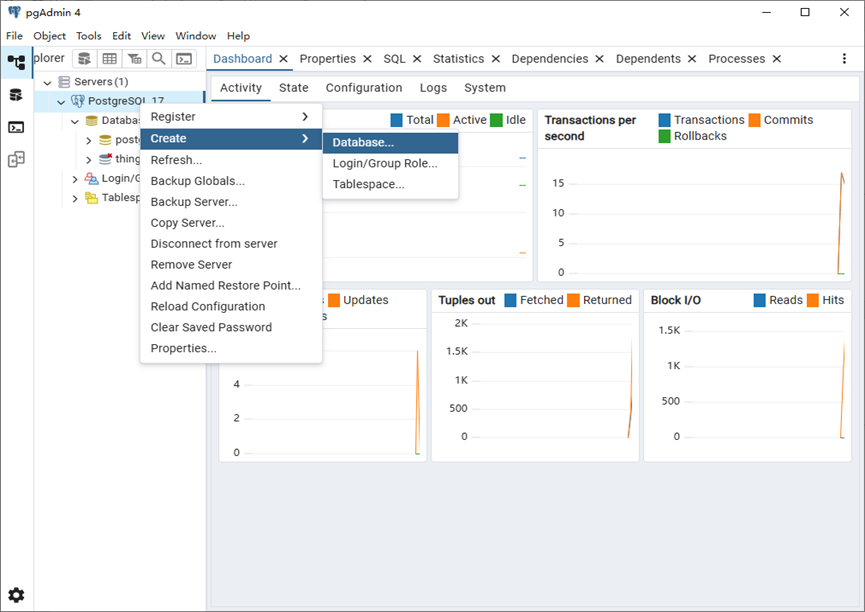The image size is (865, 612).
Task: Open the File menu
Action: (x=14, y=36)
